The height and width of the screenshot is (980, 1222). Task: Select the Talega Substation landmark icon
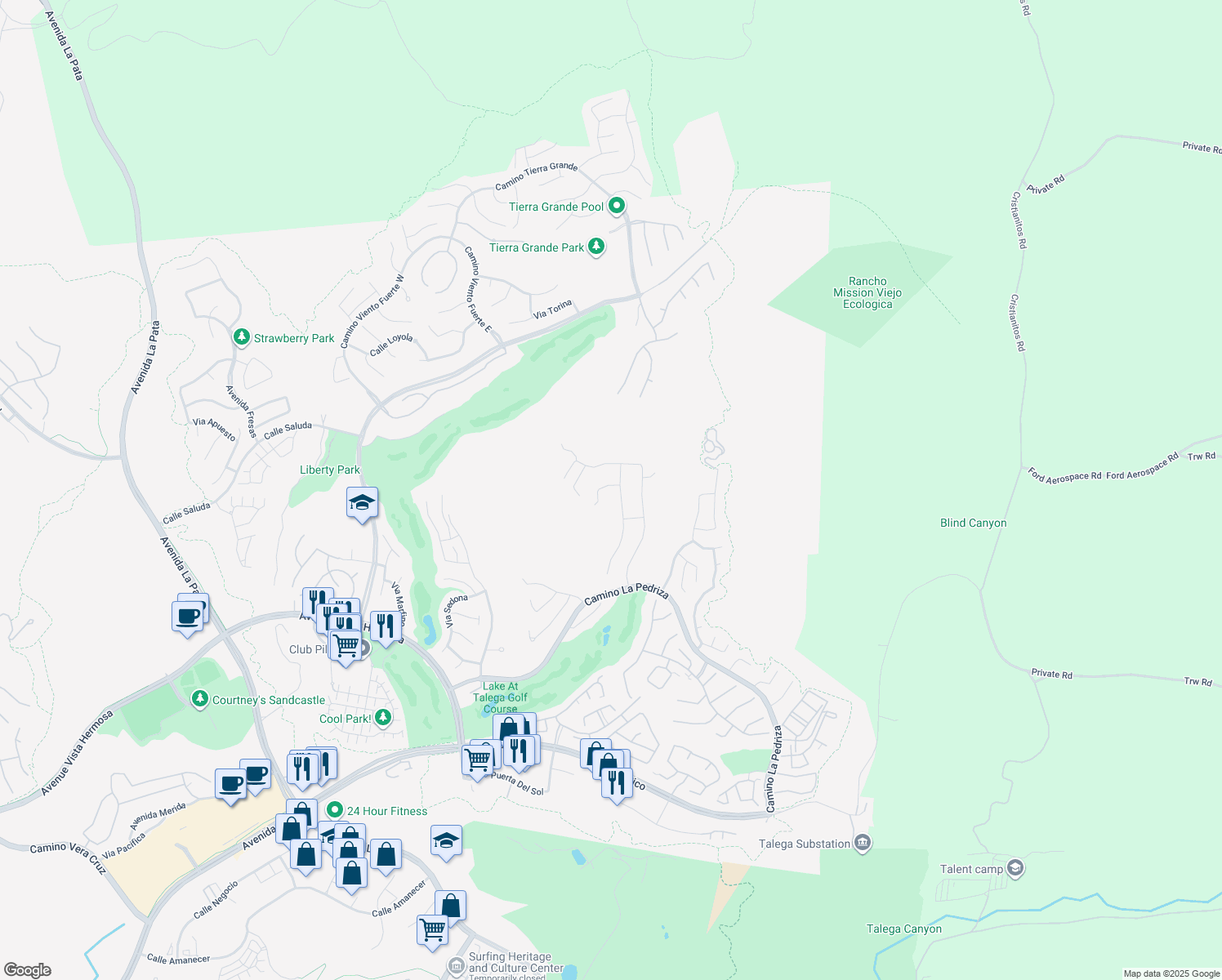click(x=863, y=843)
